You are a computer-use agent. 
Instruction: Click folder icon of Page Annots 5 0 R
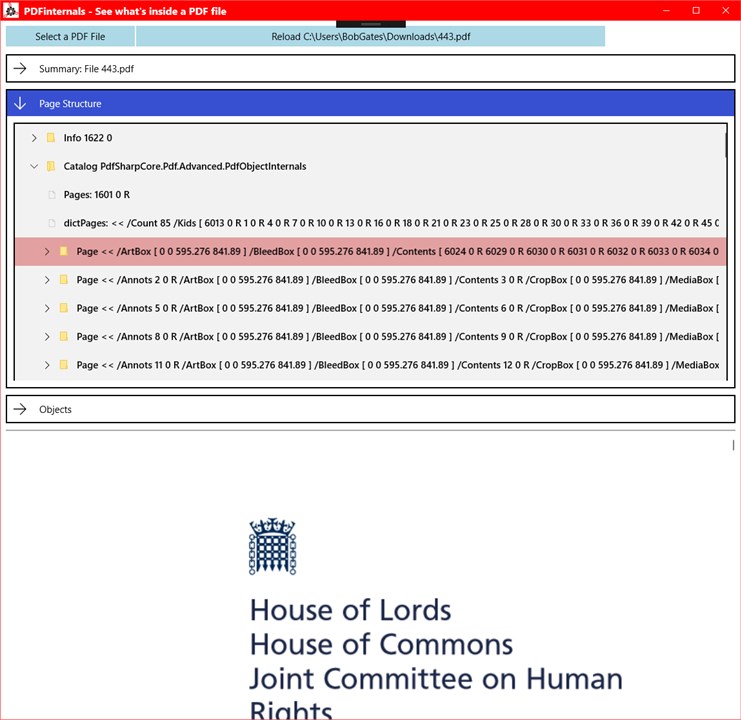[x=63, y=308]
